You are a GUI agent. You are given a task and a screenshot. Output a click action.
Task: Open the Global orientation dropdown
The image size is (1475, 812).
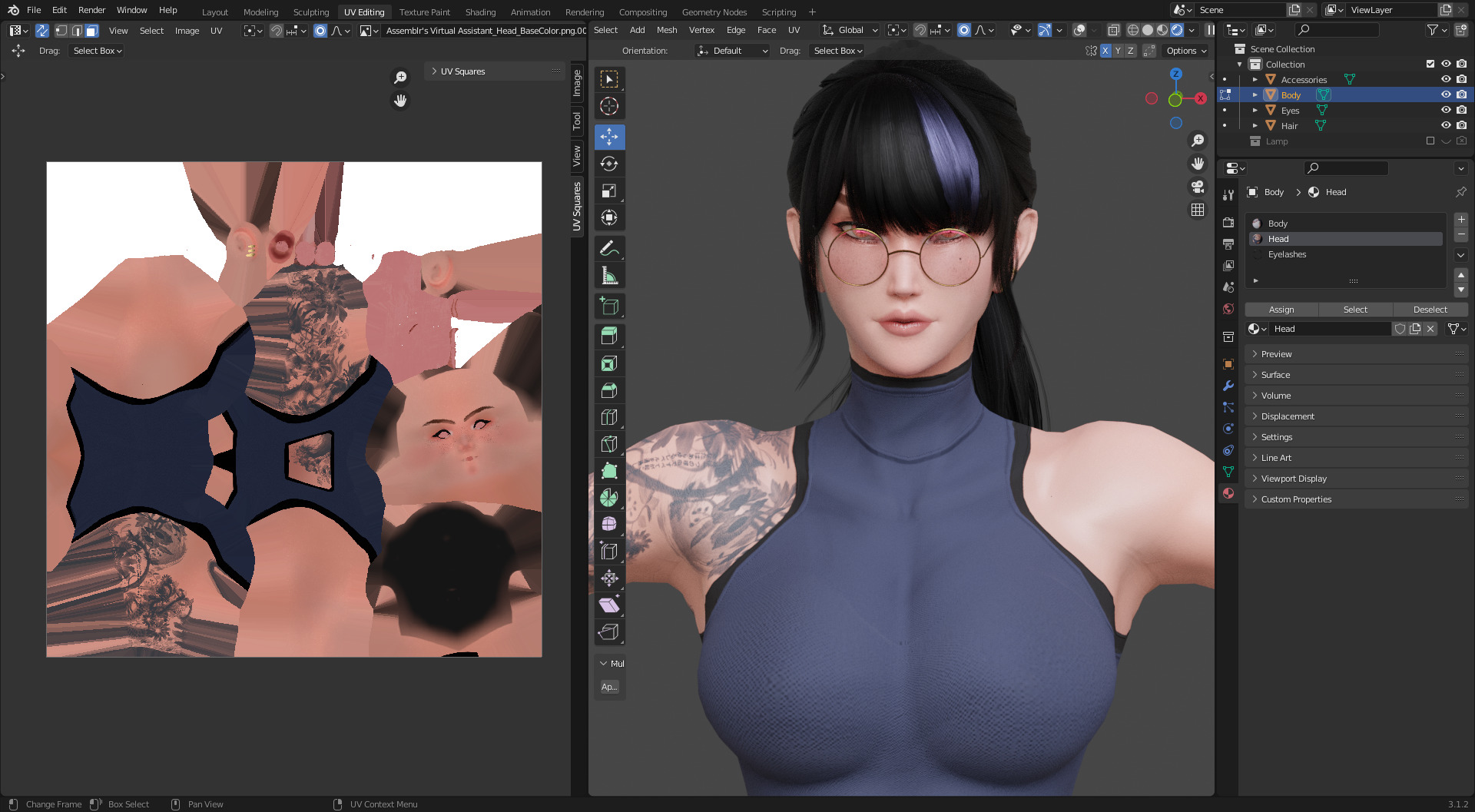click(850, 30)
